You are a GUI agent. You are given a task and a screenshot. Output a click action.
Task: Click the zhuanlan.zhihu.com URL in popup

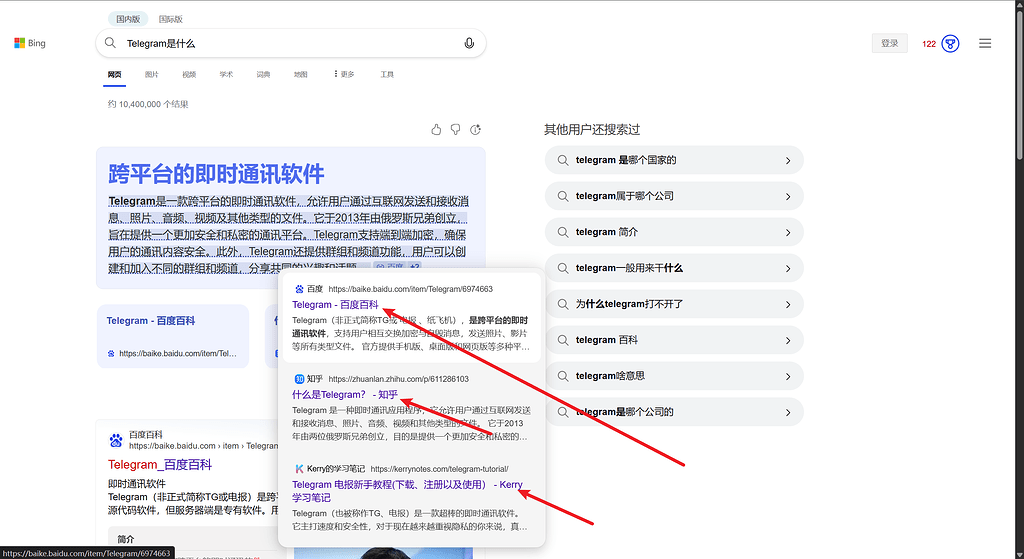[398, 379]
